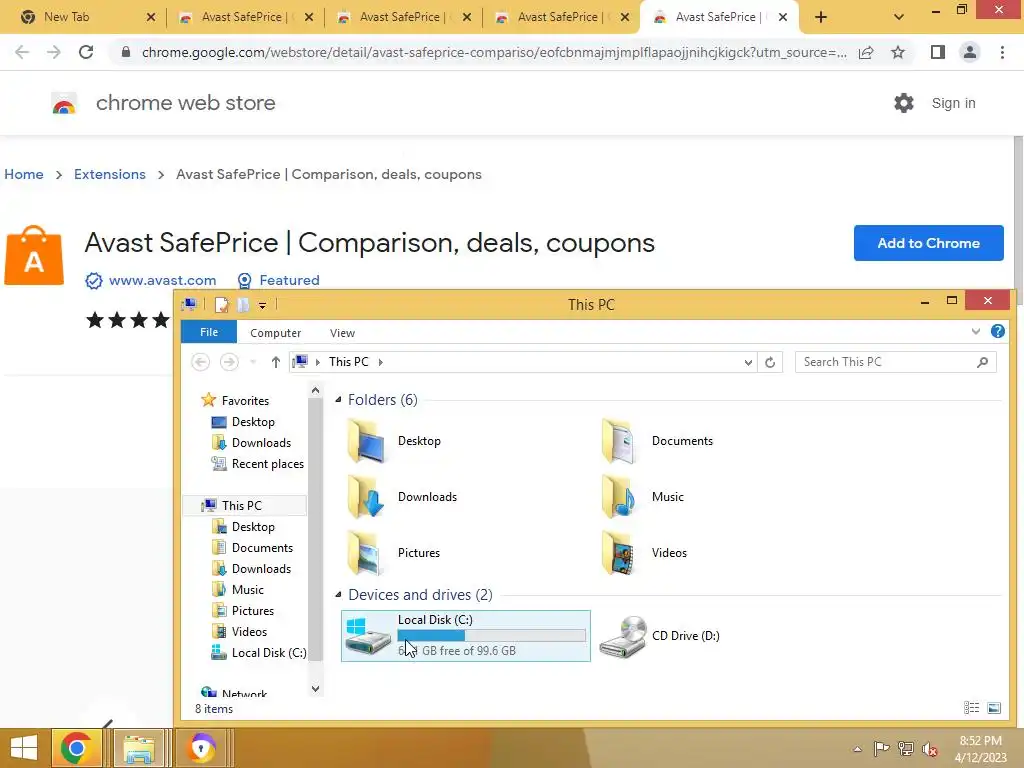
Task: Click Explorer up one level arrow
Action: (276, 362)
